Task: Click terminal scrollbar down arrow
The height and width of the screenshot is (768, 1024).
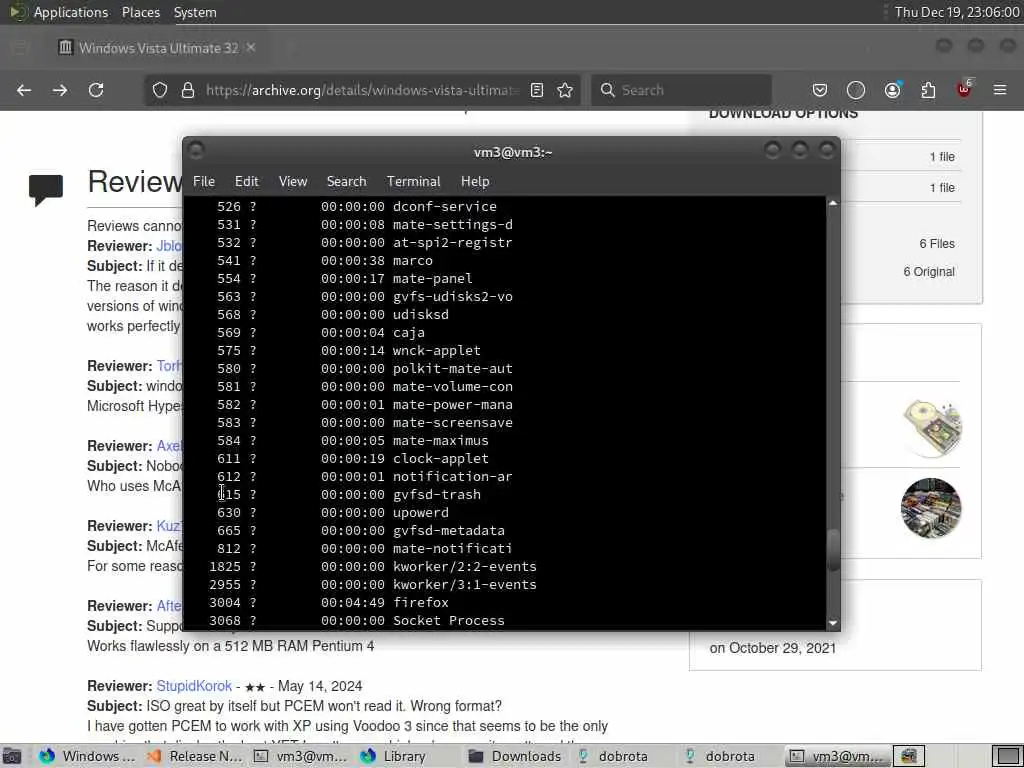Action: tap(833, 623)
